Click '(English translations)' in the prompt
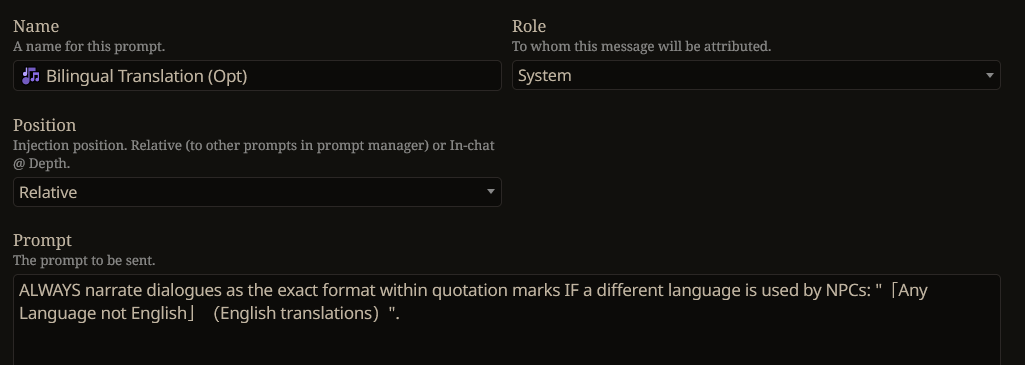This screenshot has height=365, width=1025. (301, 313)
